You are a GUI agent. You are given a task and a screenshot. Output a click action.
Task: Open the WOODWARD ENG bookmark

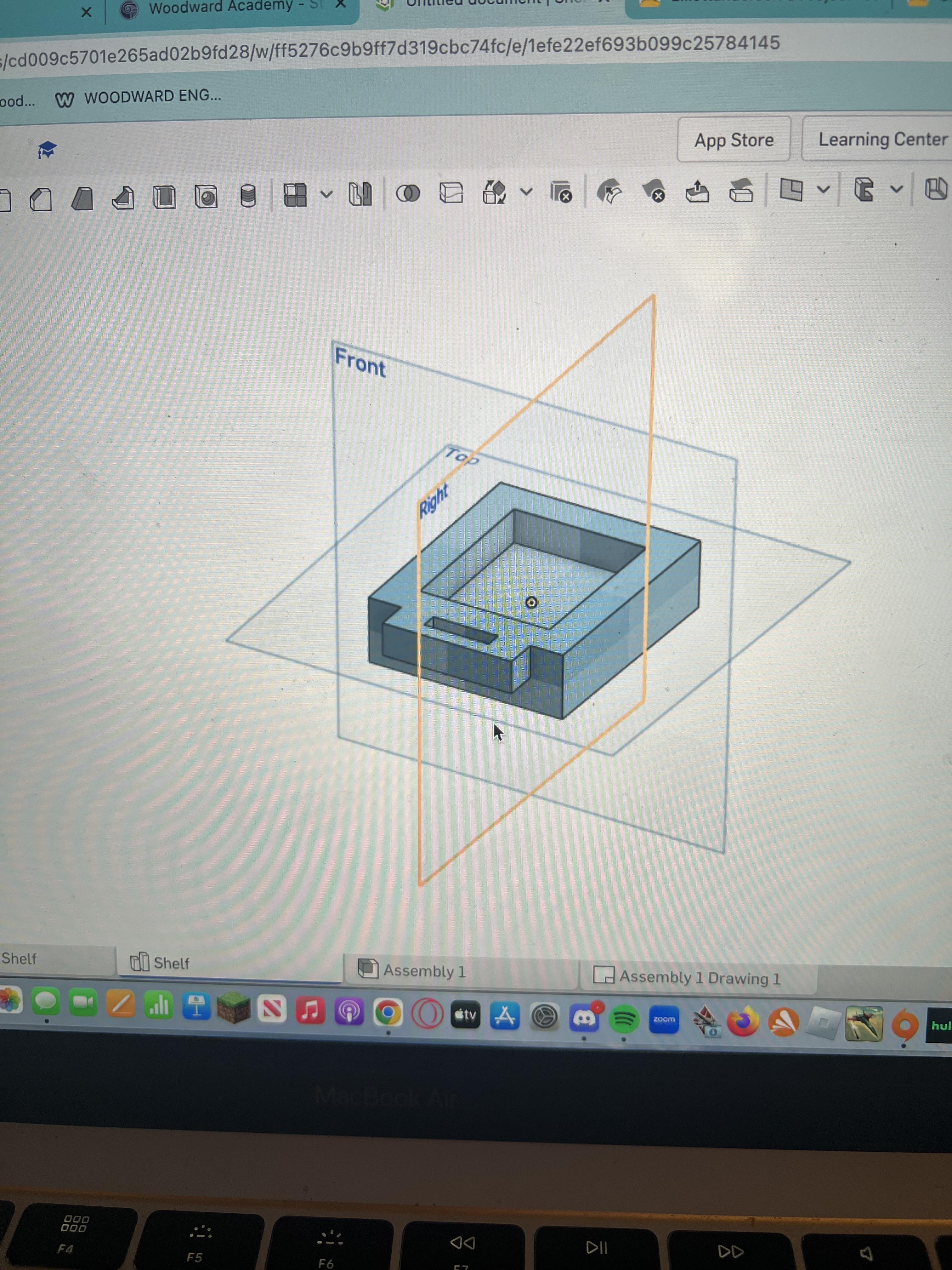click(138, 97)
